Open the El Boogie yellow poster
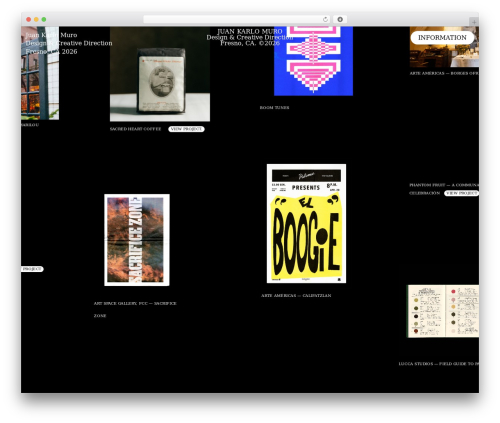Viewport: 500px width, 423px height. (x=306, y=223)
